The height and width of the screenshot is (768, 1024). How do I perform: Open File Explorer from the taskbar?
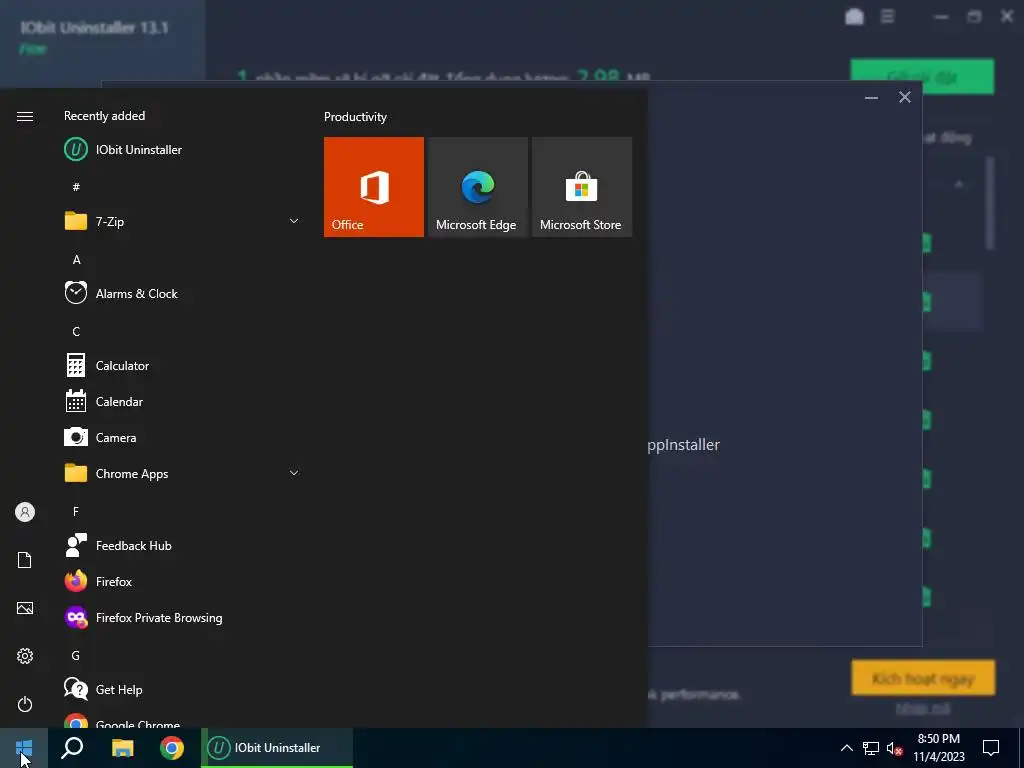(122, 748)
